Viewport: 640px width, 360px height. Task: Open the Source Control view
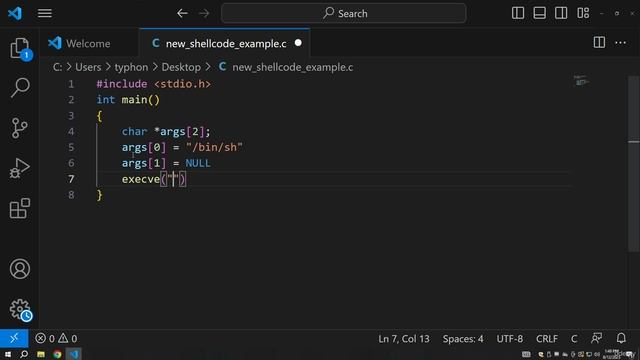(x=20, y=128)
